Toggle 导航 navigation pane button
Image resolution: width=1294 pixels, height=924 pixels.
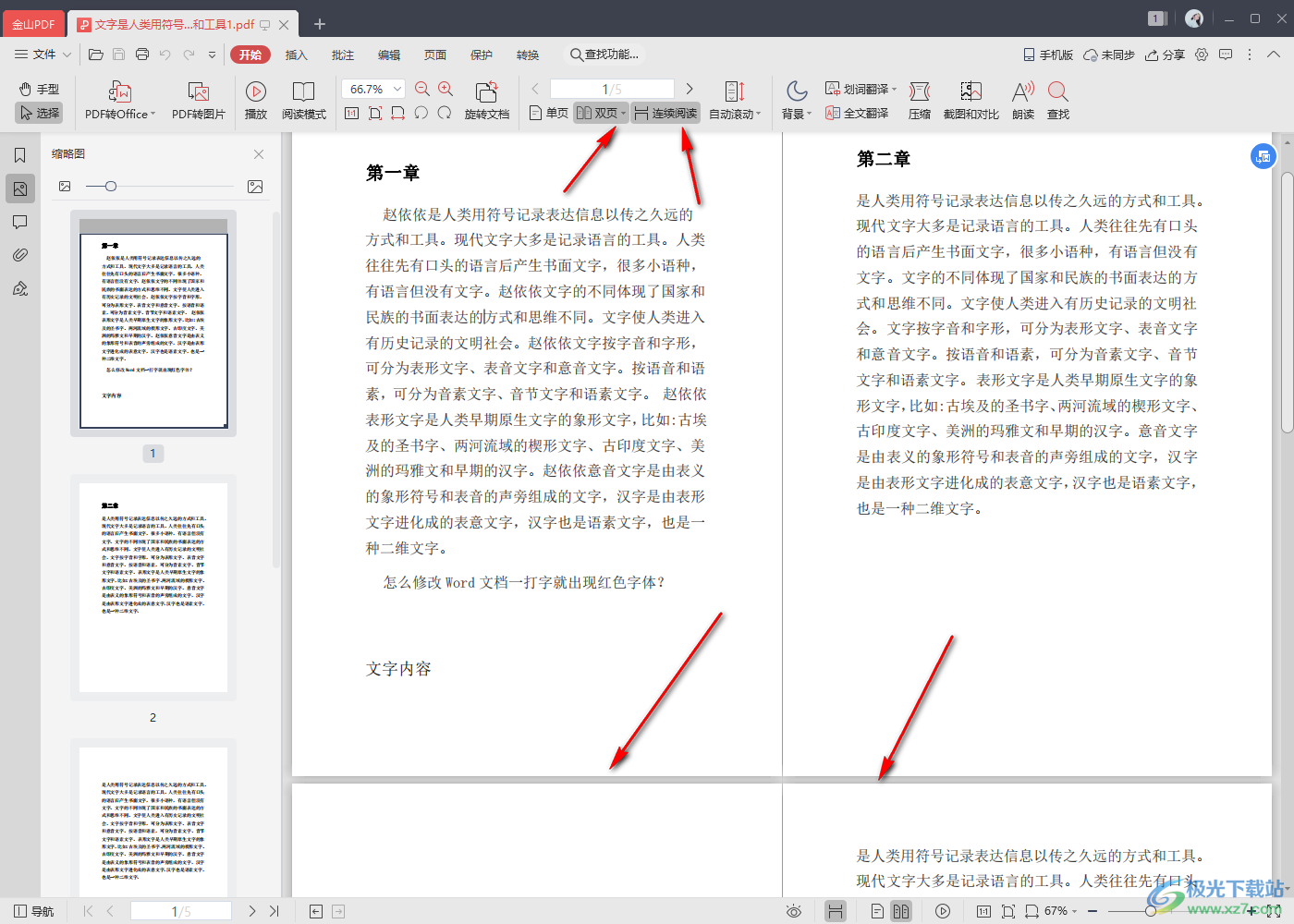pos(34,911)
